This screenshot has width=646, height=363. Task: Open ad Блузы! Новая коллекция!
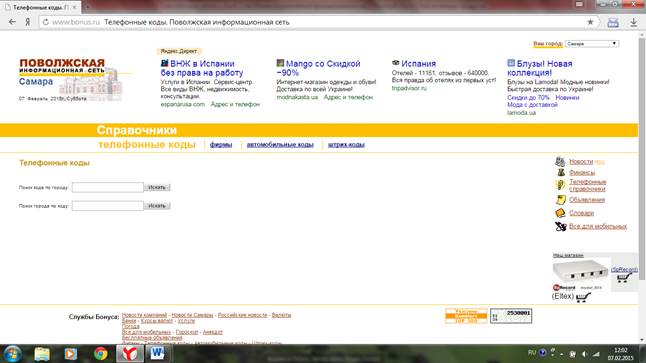coord(540,68)
